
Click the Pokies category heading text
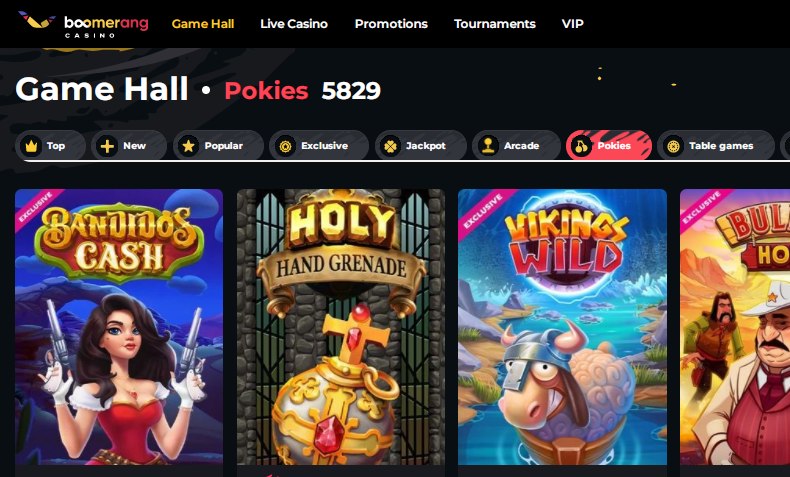point(266,91)
